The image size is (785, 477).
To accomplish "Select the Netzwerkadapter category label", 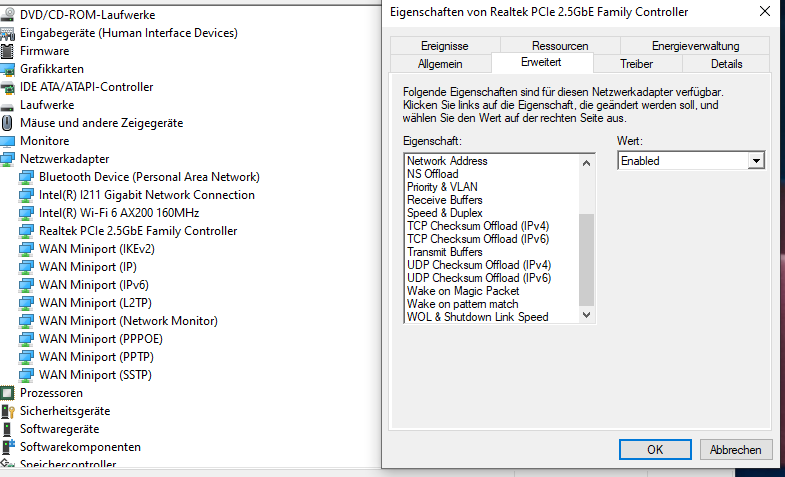I will (x=65, y=159).
